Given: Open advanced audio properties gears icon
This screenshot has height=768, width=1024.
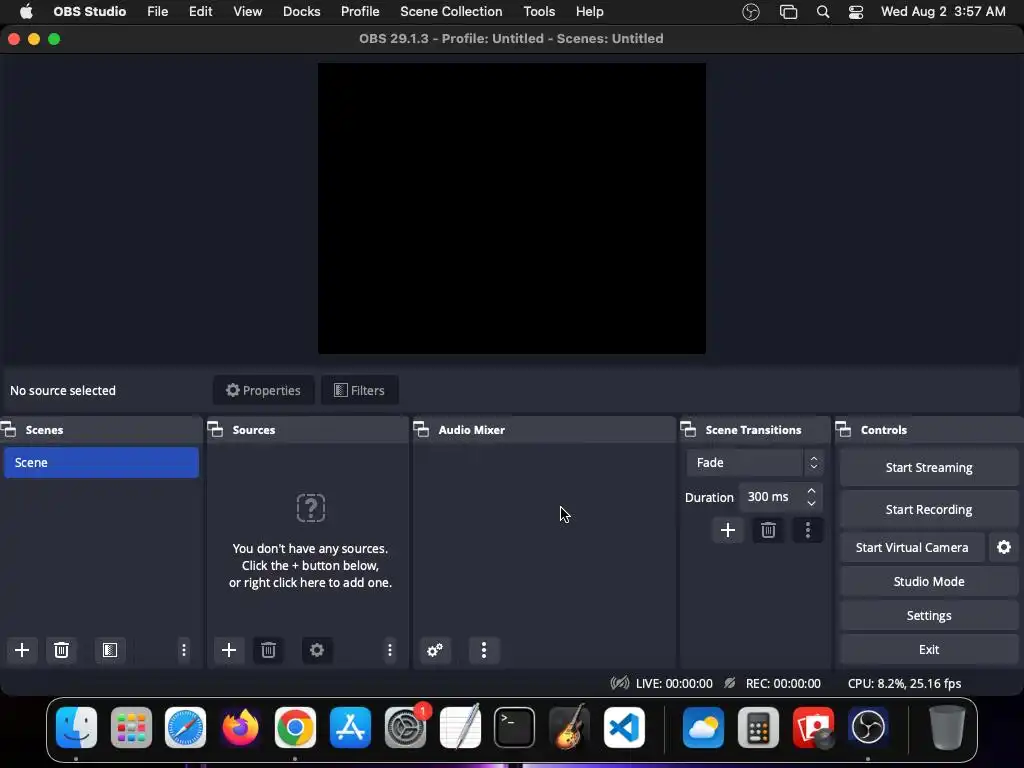Looking at the screenshot, I should (x=435, y=650).
